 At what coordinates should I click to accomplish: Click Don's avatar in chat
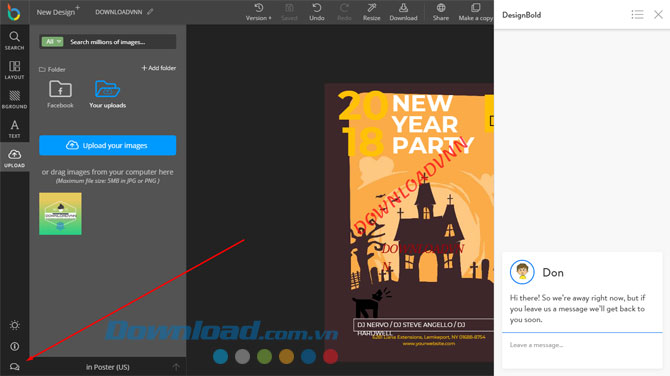522,272
